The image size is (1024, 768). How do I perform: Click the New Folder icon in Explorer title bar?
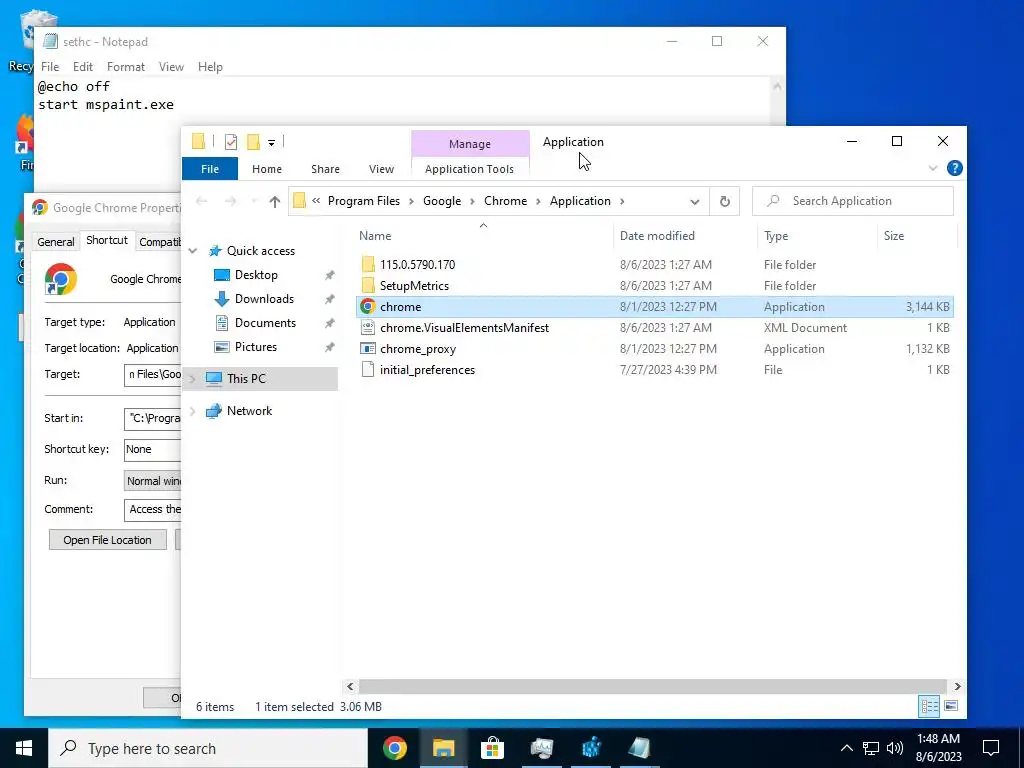coord(253,142)
